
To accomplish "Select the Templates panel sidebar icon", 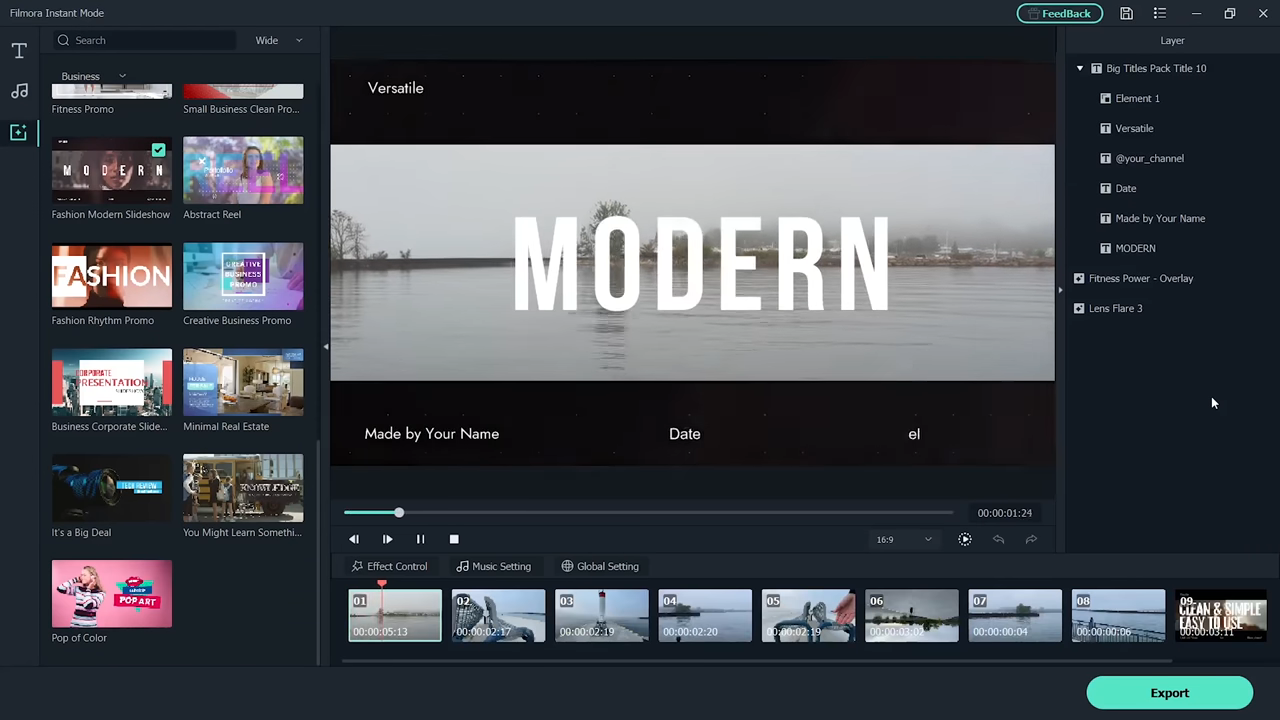I will 18,132.
